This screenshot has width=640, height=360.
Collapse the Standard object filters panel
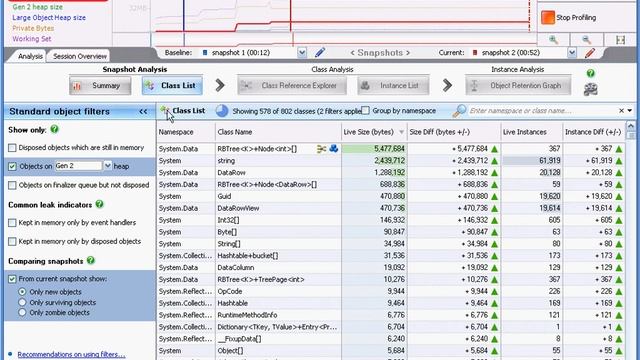point(143,111)
